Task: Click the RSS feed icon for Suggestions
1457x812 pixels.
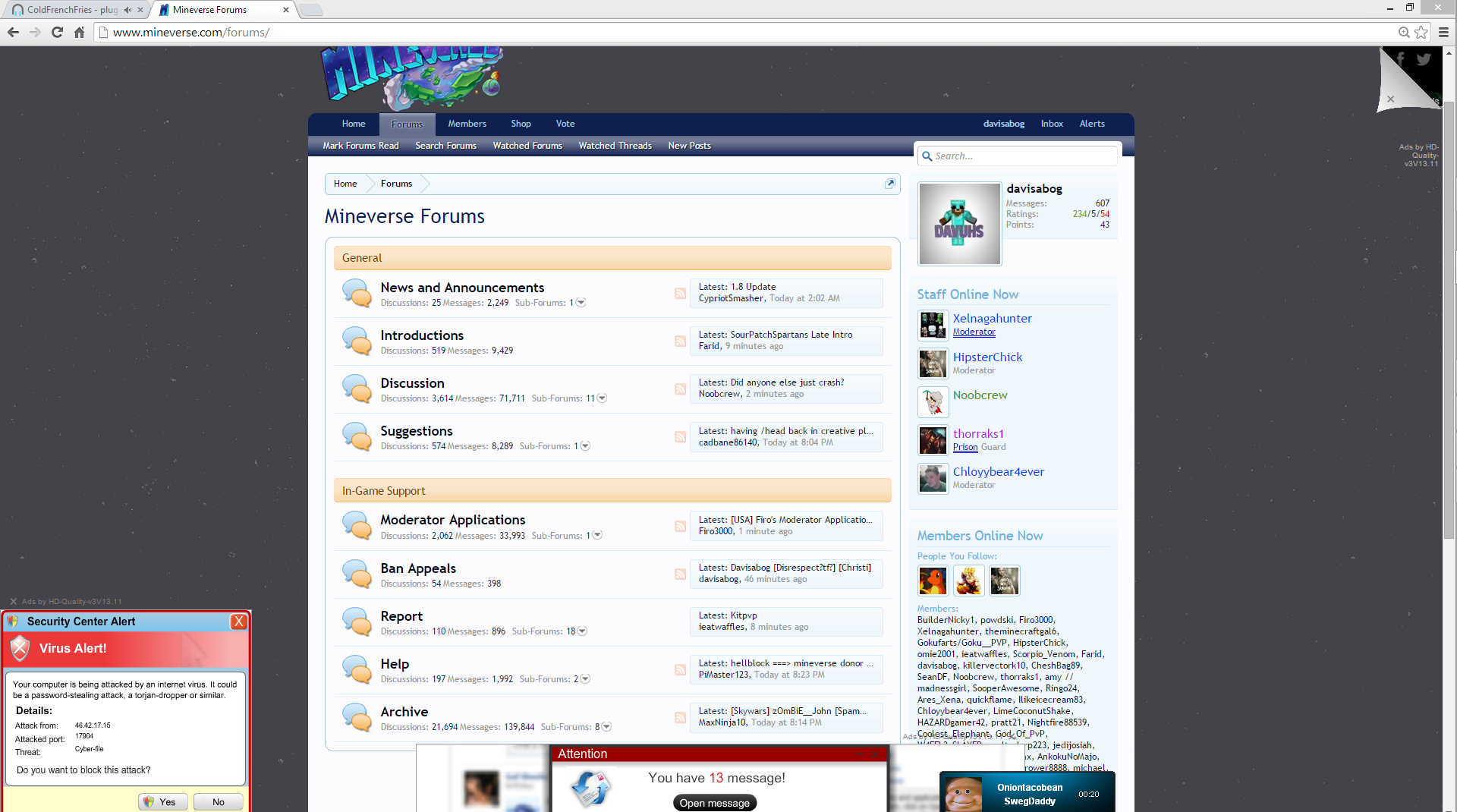Action: click(680, 436)
